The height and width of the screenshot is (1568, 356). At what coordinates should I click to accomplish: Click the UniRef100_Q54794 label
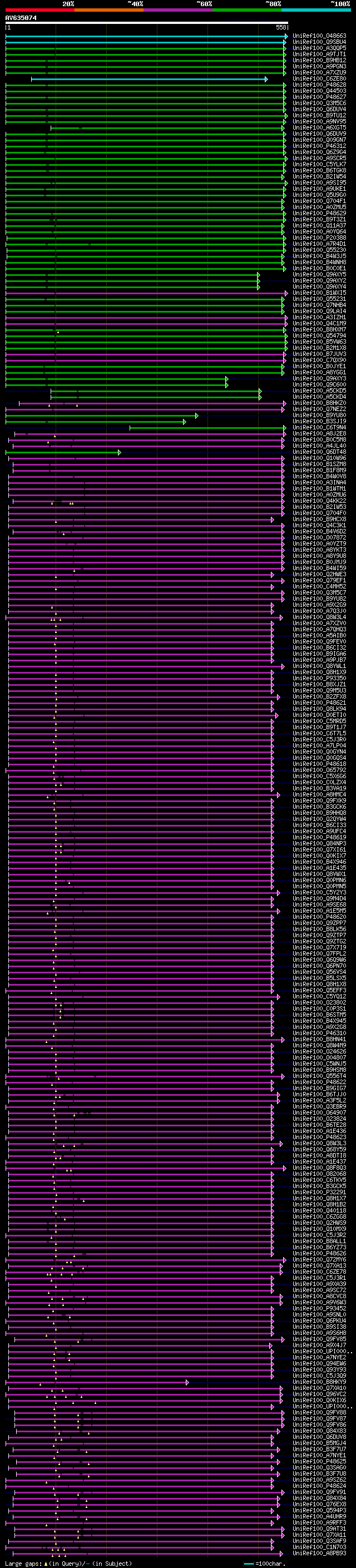point(319,335)
